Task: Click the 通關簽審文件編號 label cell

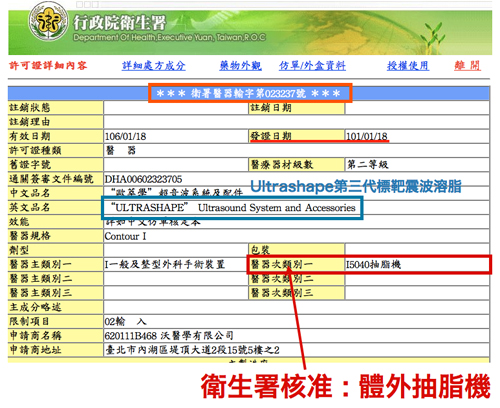Action: point(56,179)
